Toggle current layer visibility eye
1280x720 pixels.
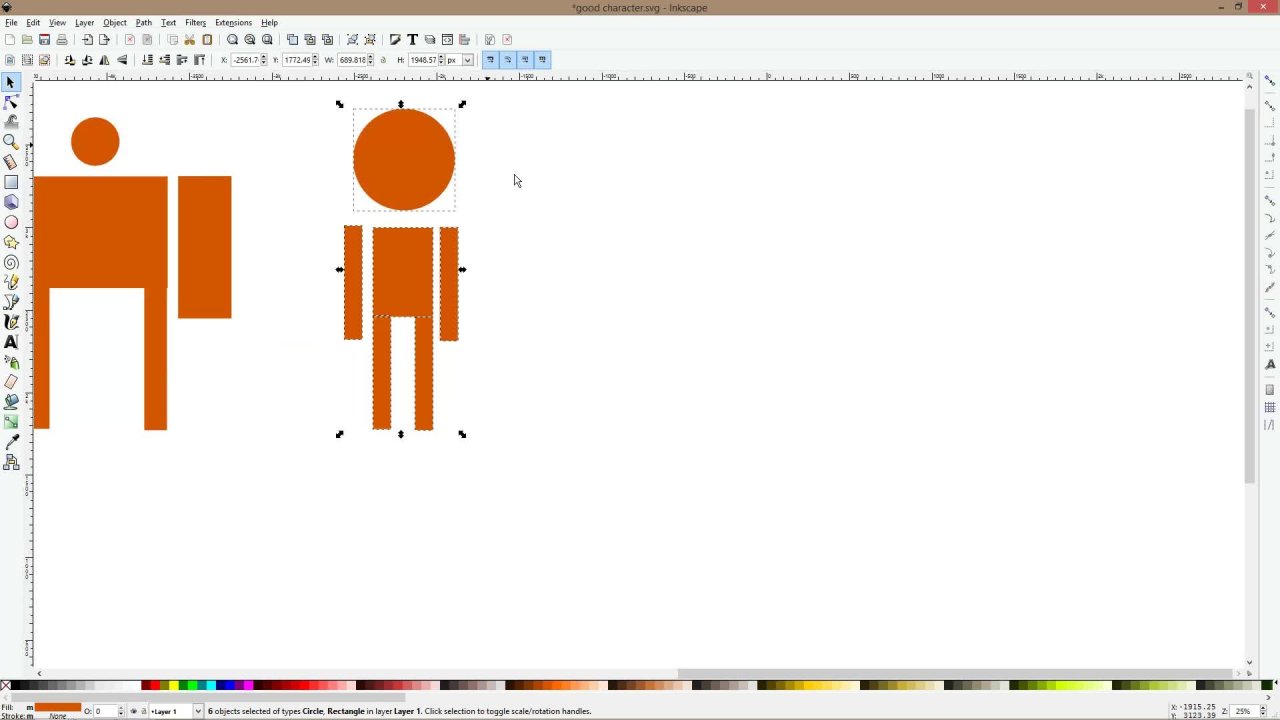[134, 711]
